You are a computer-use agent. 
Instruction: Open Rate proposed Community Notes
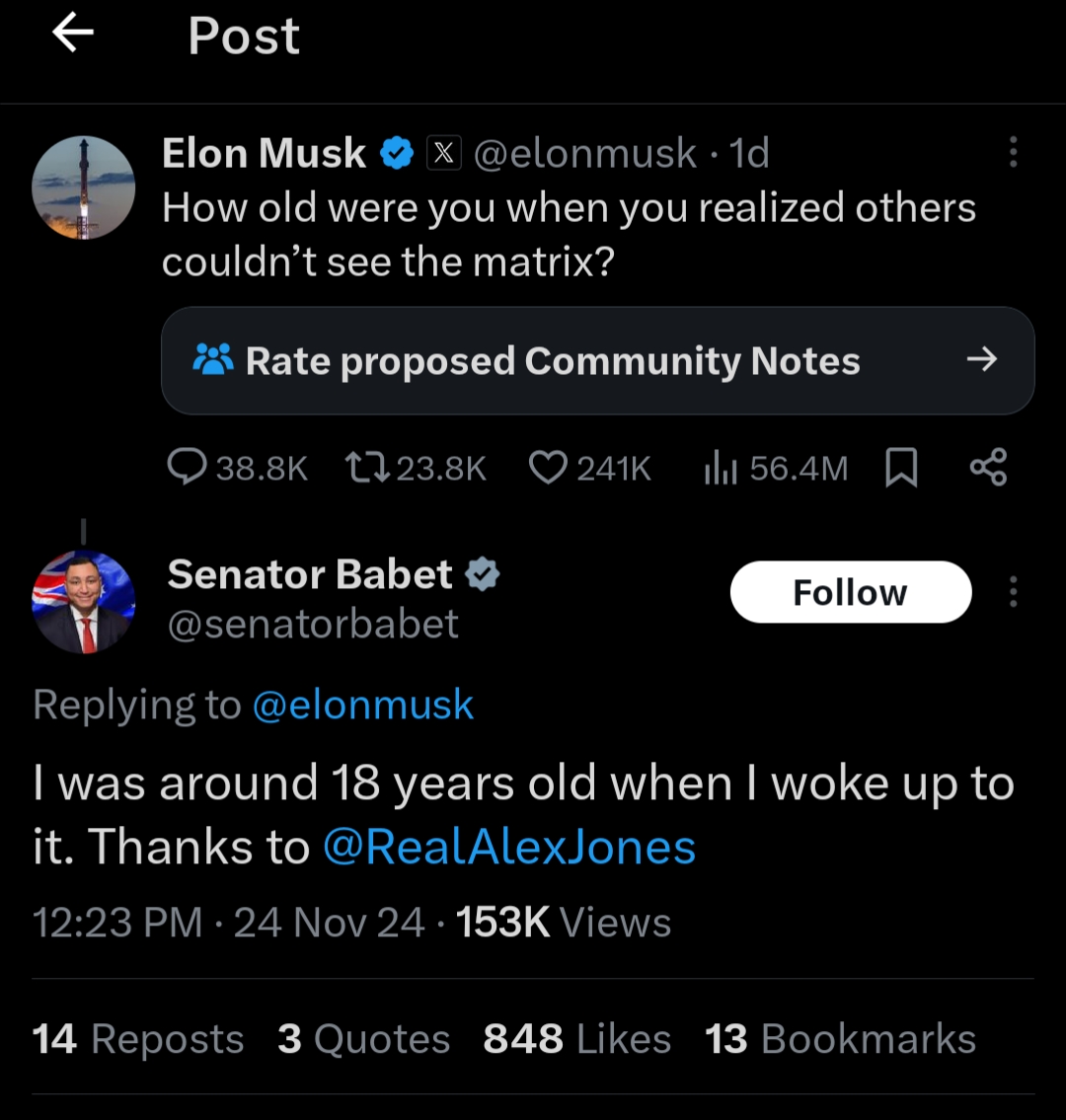click(597, 361)
